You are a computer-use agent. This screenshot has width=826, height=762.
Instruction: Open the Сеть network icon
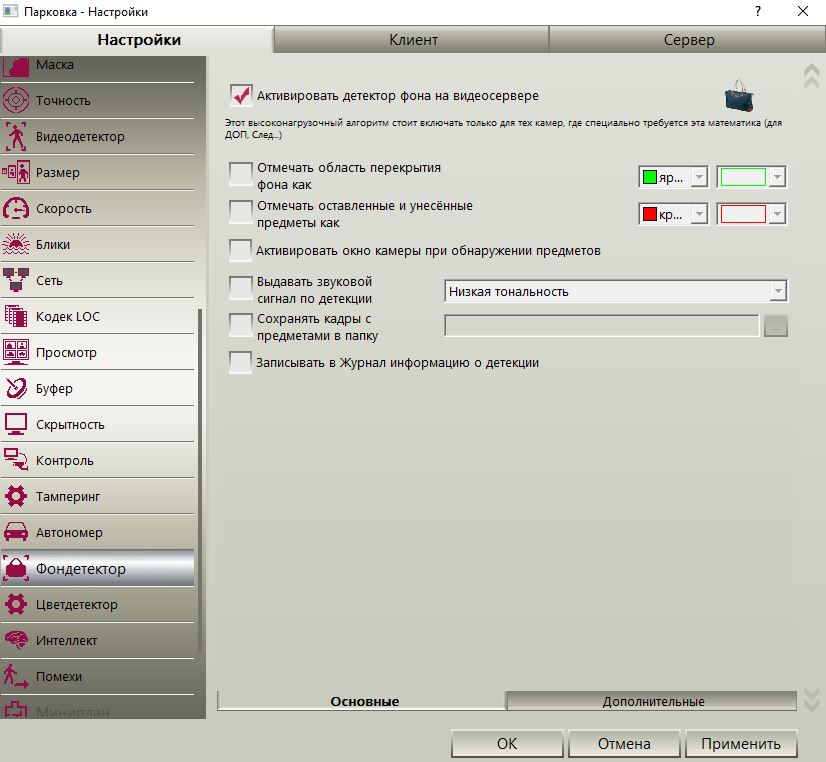point(16,280)
